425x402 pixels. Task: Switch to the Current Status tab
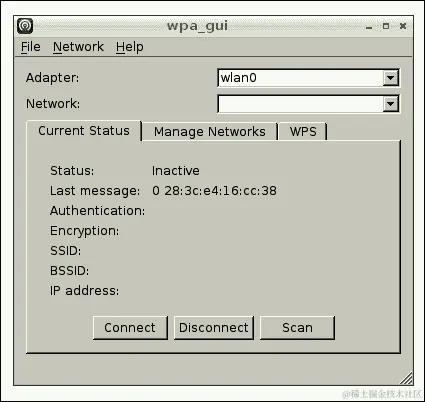pyautogui.click(x=84, y=131)
